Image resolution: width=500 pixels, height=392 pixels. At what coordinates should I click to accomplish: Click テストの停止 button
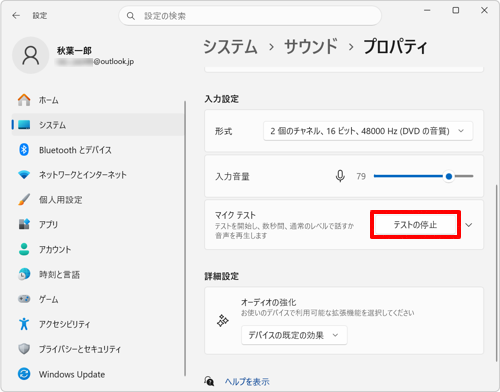tap(415, 225)
